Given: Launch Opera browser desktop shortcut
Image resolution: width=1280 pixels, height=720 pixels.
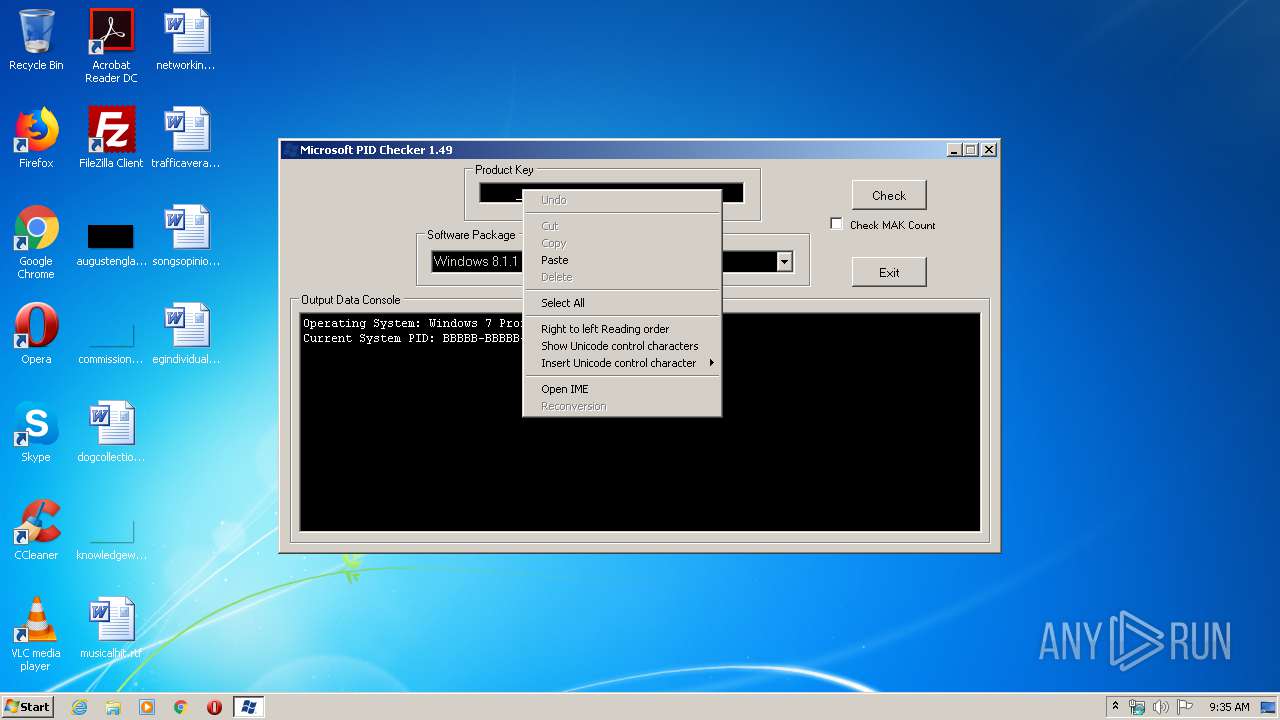Looking at the screenshot, I should coord(36,334).
